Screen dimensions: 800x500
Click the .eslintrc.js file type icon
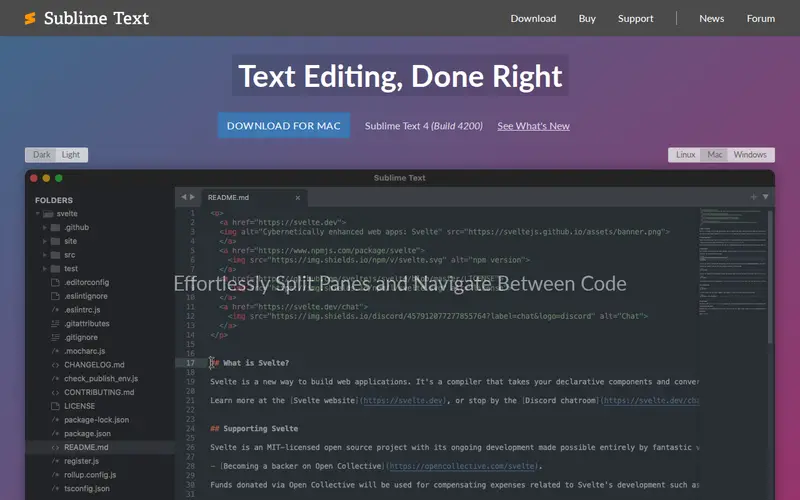point(55,310)
